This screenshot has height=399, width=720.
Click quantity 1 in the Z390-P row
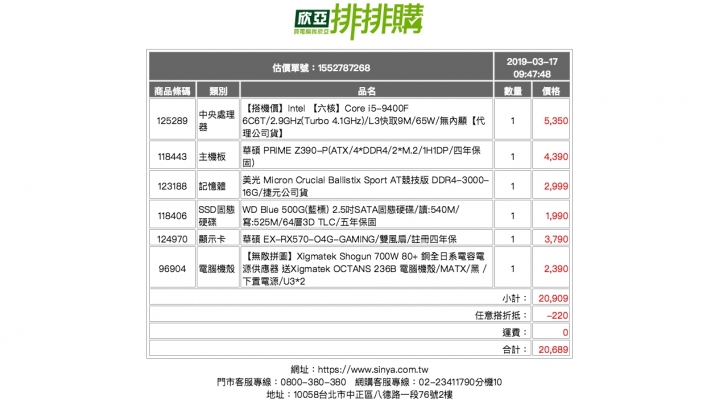512,157
